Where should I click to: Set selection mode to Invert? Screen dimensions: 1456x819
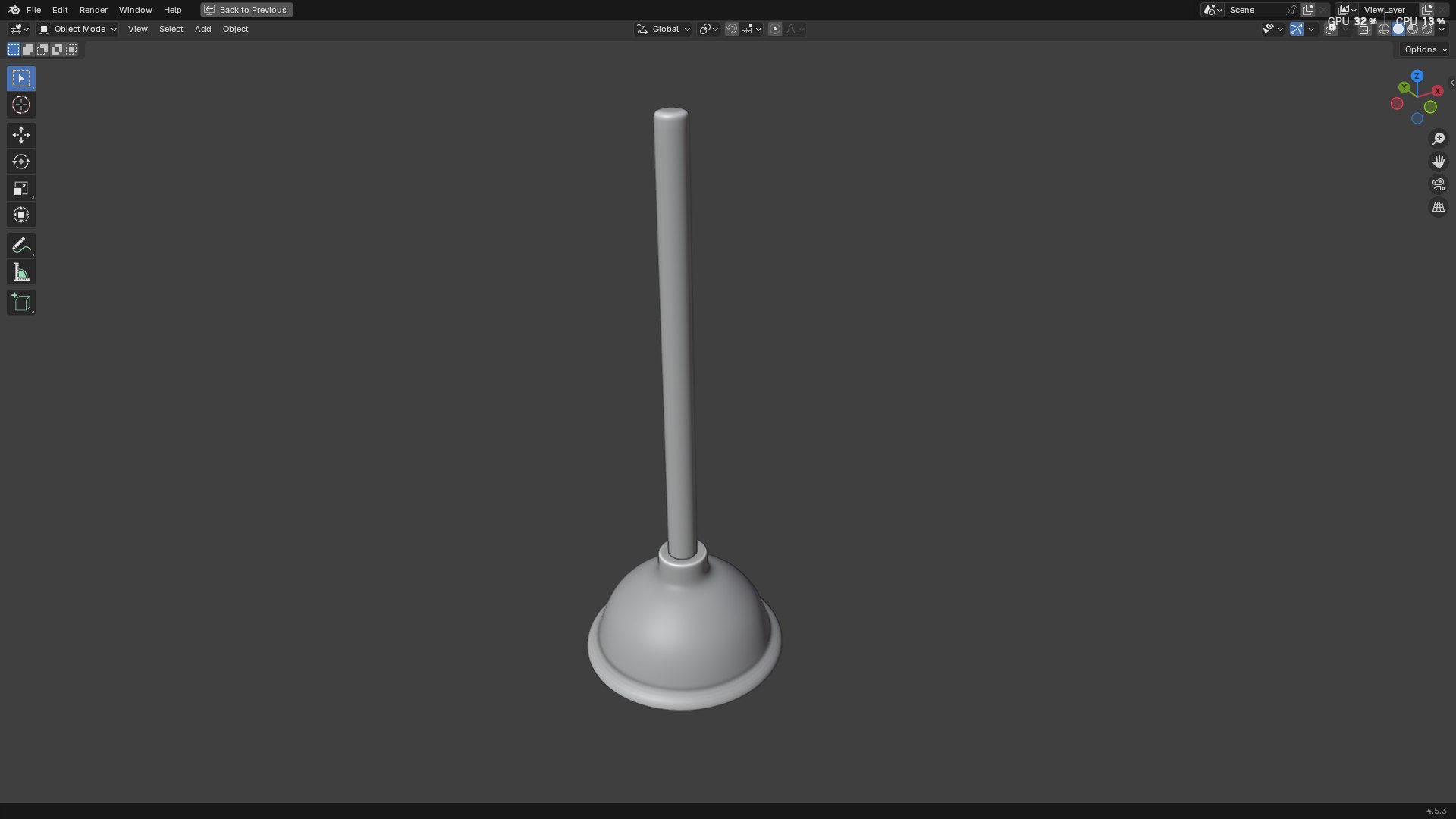(x=57, y=49)
